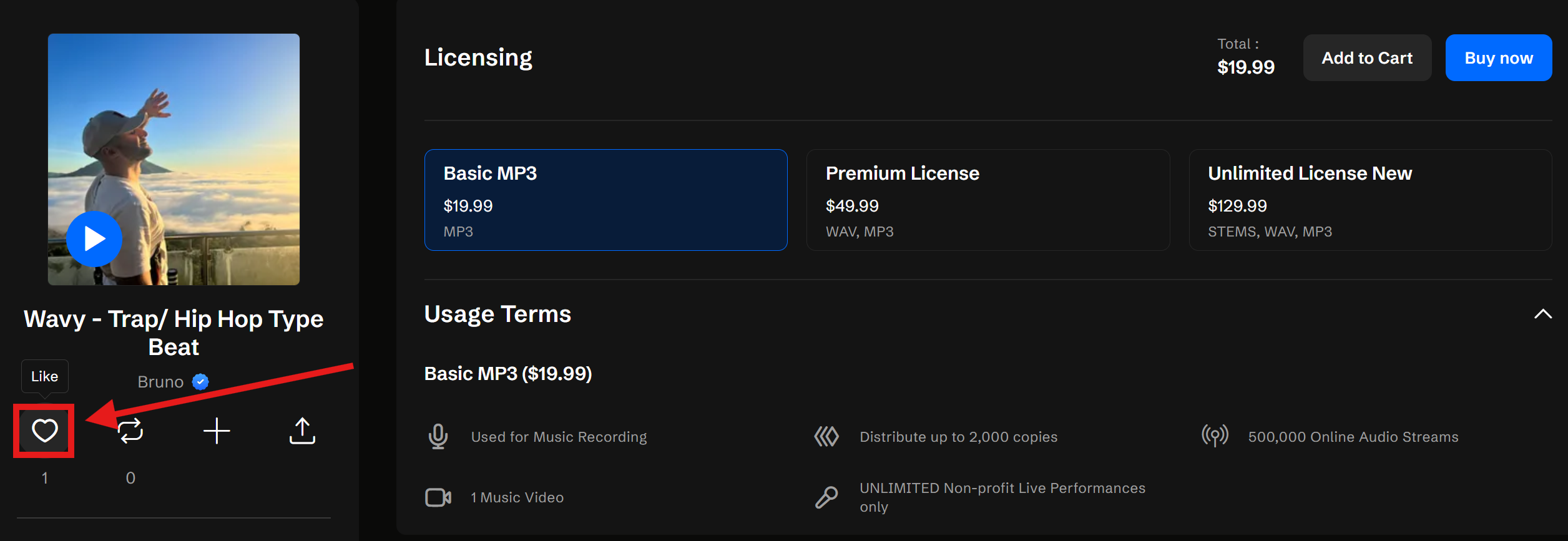Collapse the Usage Terms section
This screenshot has width=1568, height=541.
[x=1542, y=314]
